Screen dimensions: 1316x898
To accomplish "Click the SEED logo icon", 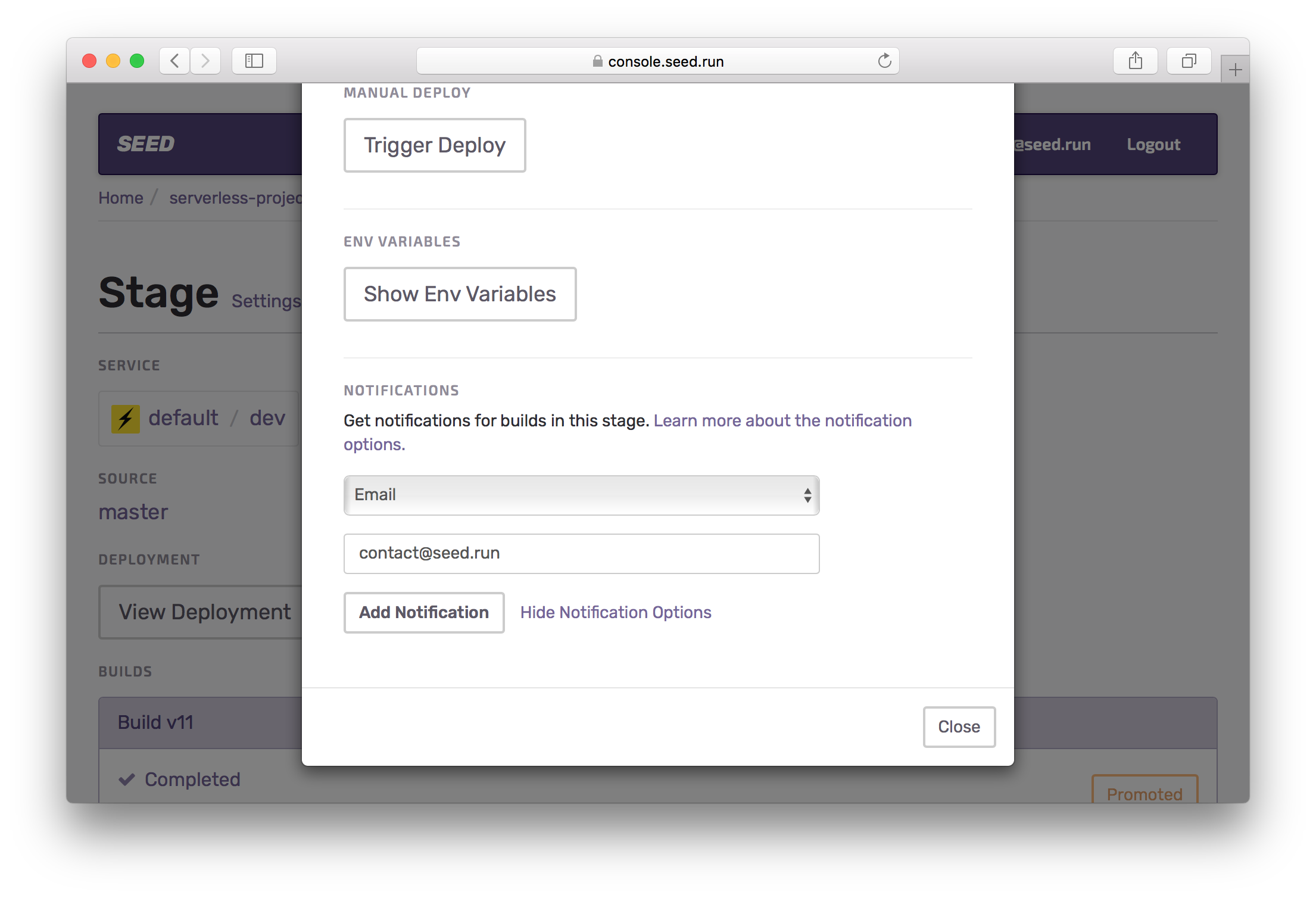I will [147, 143].
